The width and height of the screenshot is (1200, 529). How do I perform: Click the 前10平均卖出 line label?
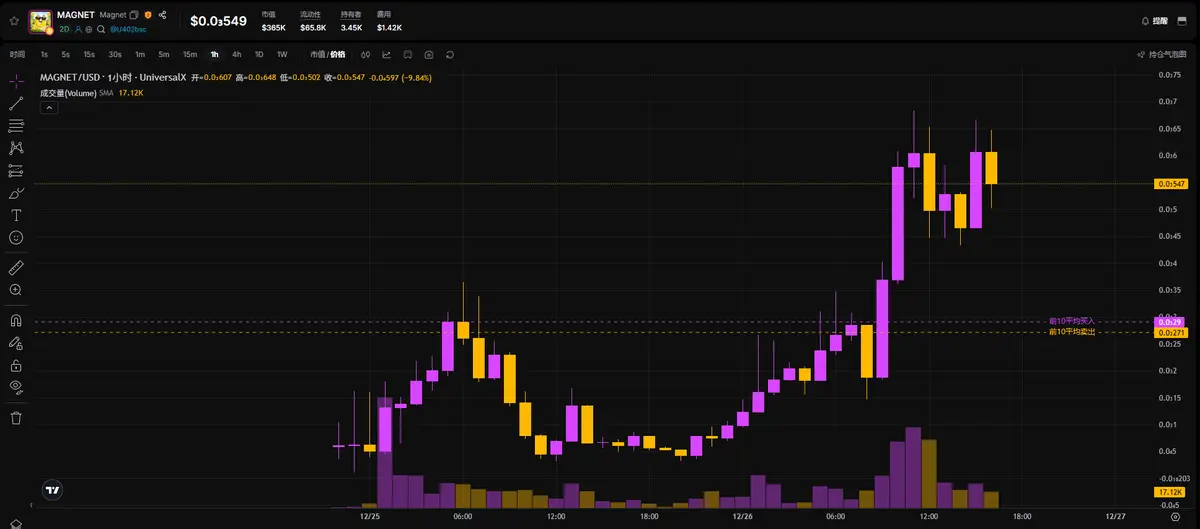point(1072,331)
